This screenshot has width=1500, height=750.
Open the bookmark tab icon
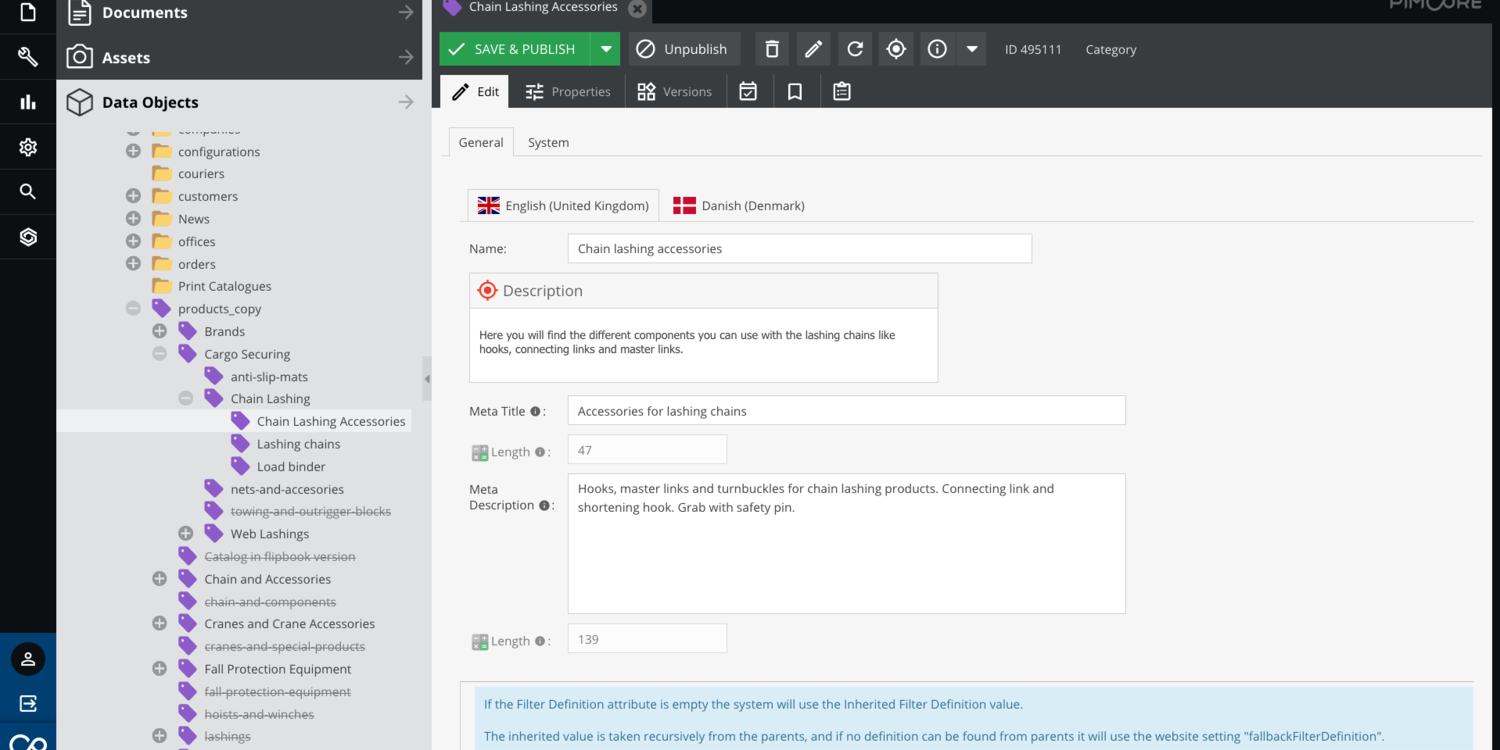[x=795, y=92]
